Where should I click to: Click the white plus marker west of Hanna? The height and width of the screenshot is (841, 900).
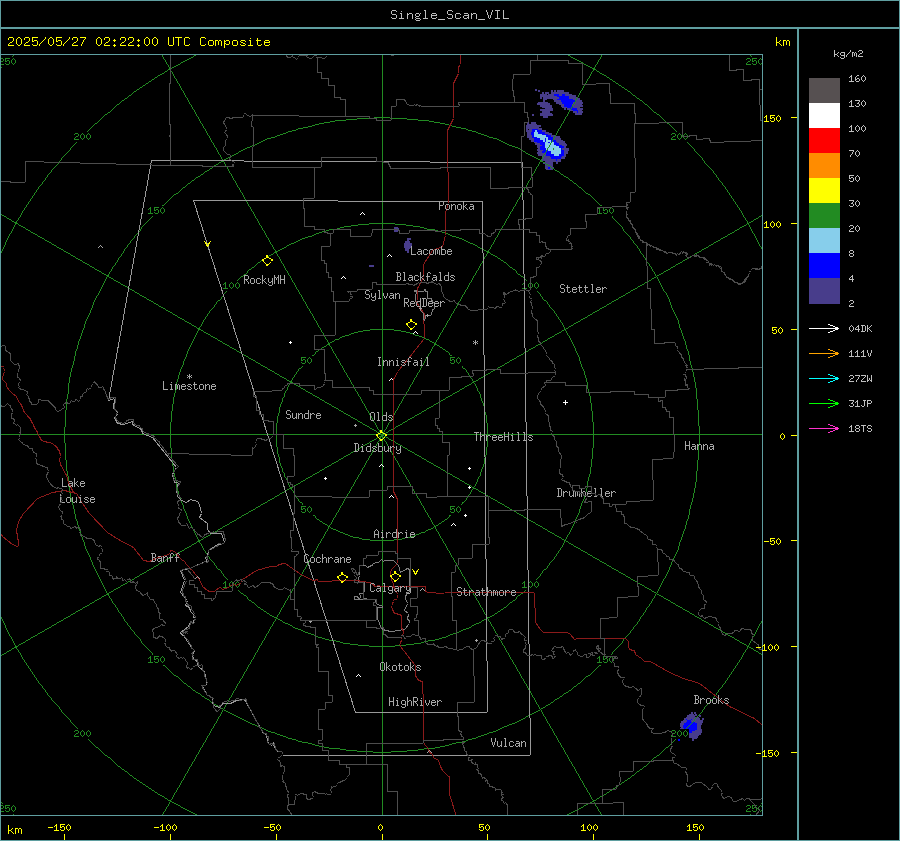tap(565, 402)
